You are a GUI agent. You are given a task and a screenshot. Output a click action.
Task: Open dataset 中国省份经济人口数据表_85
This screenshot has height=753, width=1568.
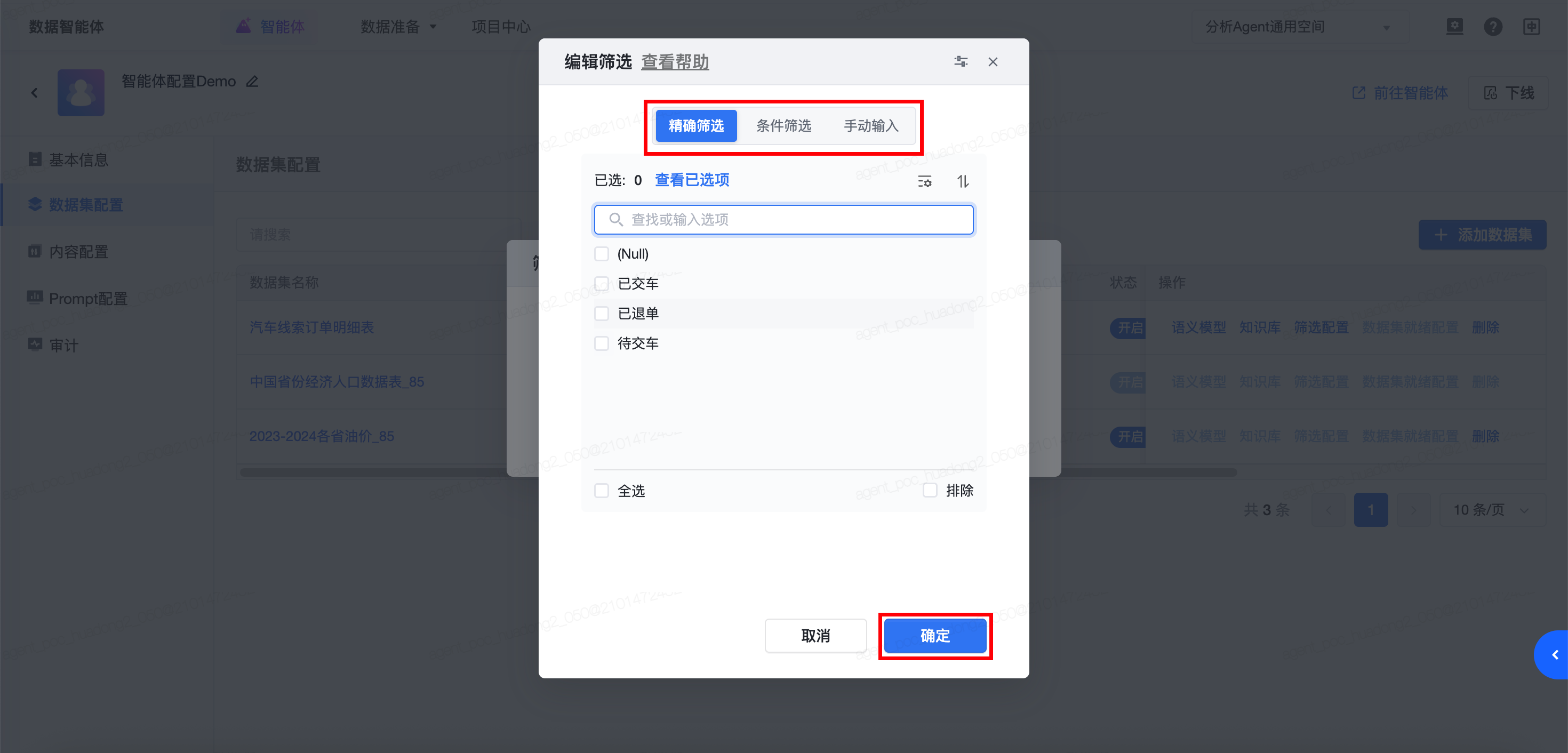337,382
